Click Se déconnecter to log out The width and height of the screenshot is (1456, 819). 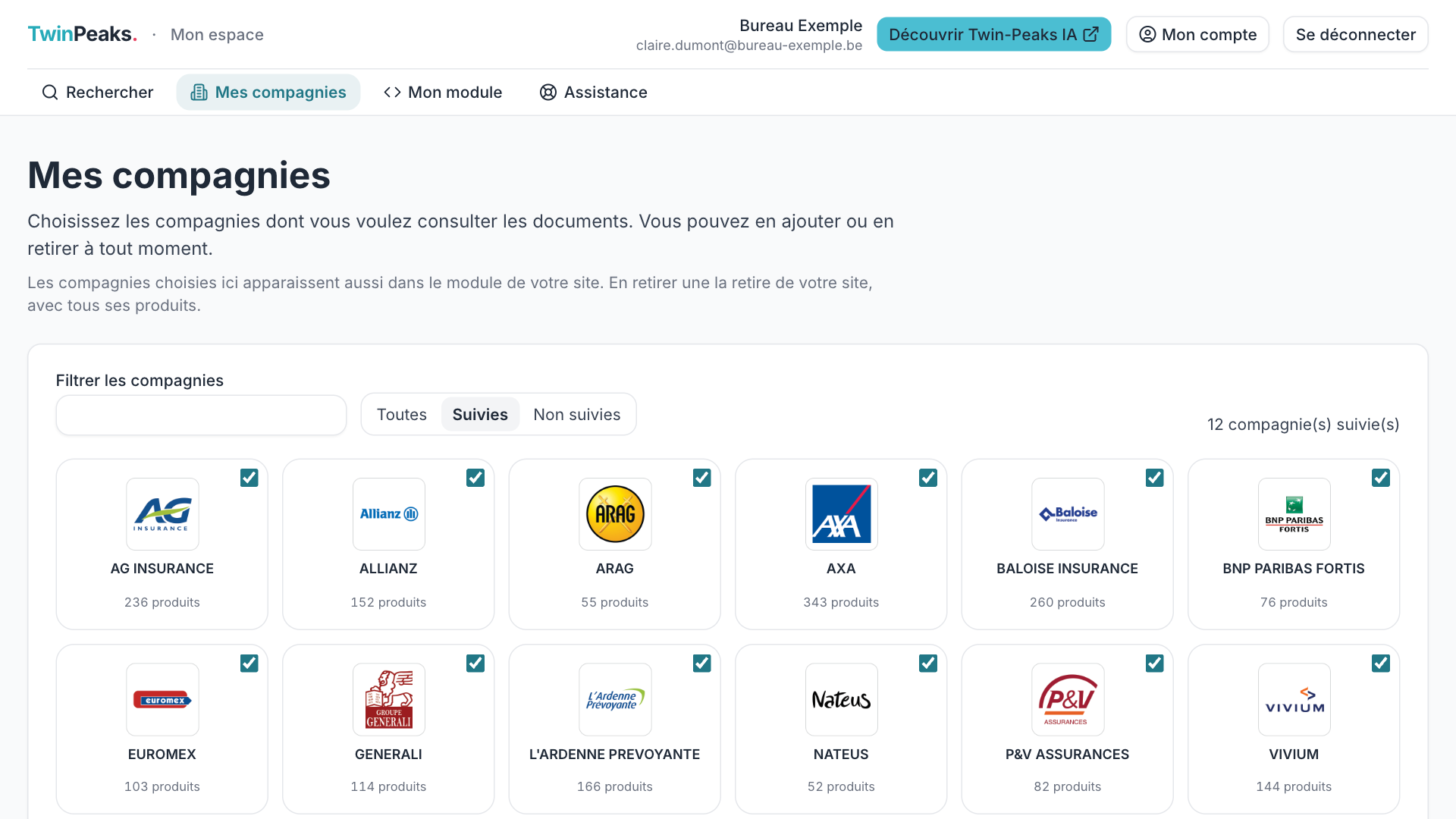pyautogui.click(x=1356, y=34)
